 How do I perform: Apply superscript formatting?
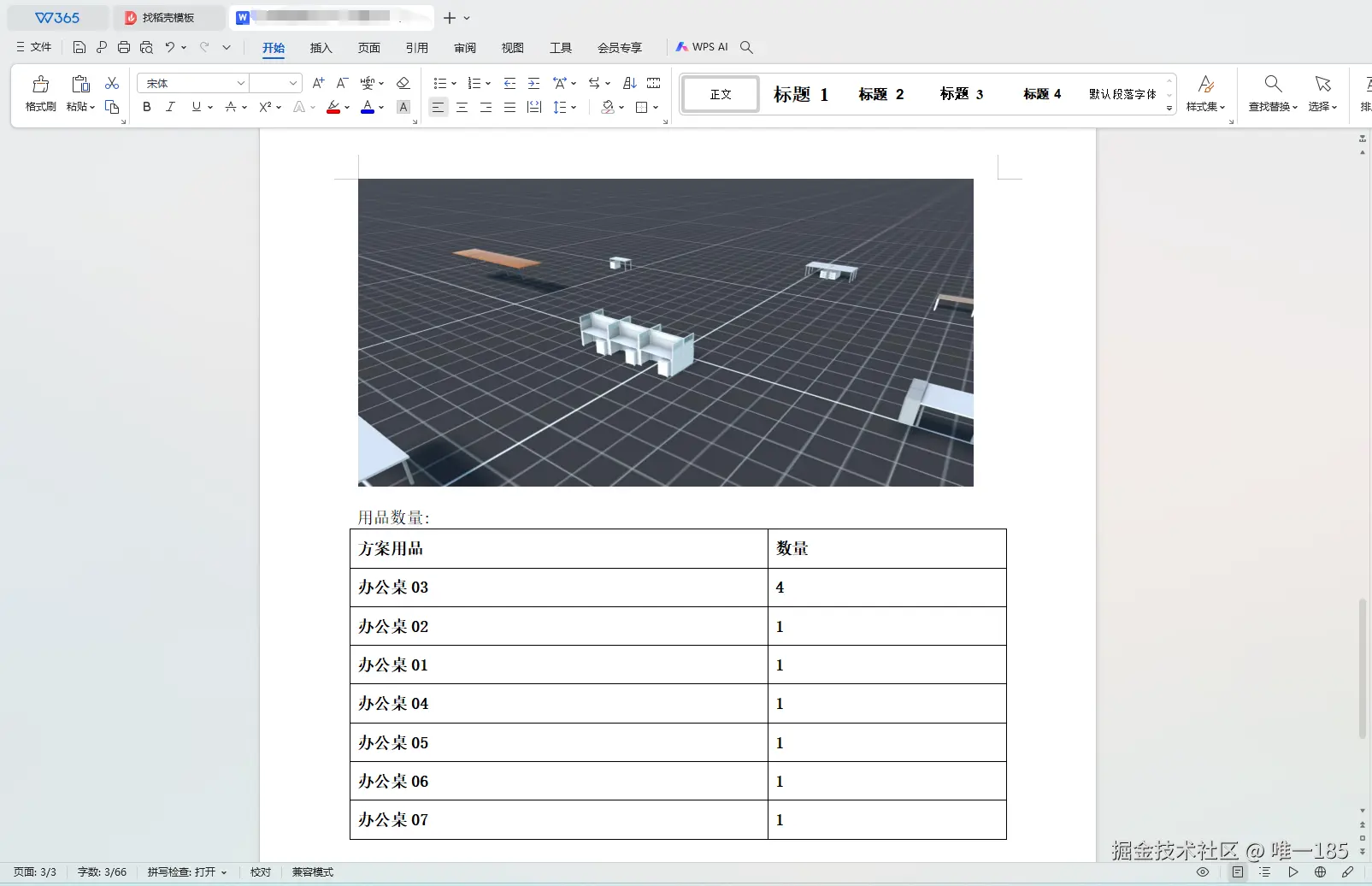(x=264, y=107)
